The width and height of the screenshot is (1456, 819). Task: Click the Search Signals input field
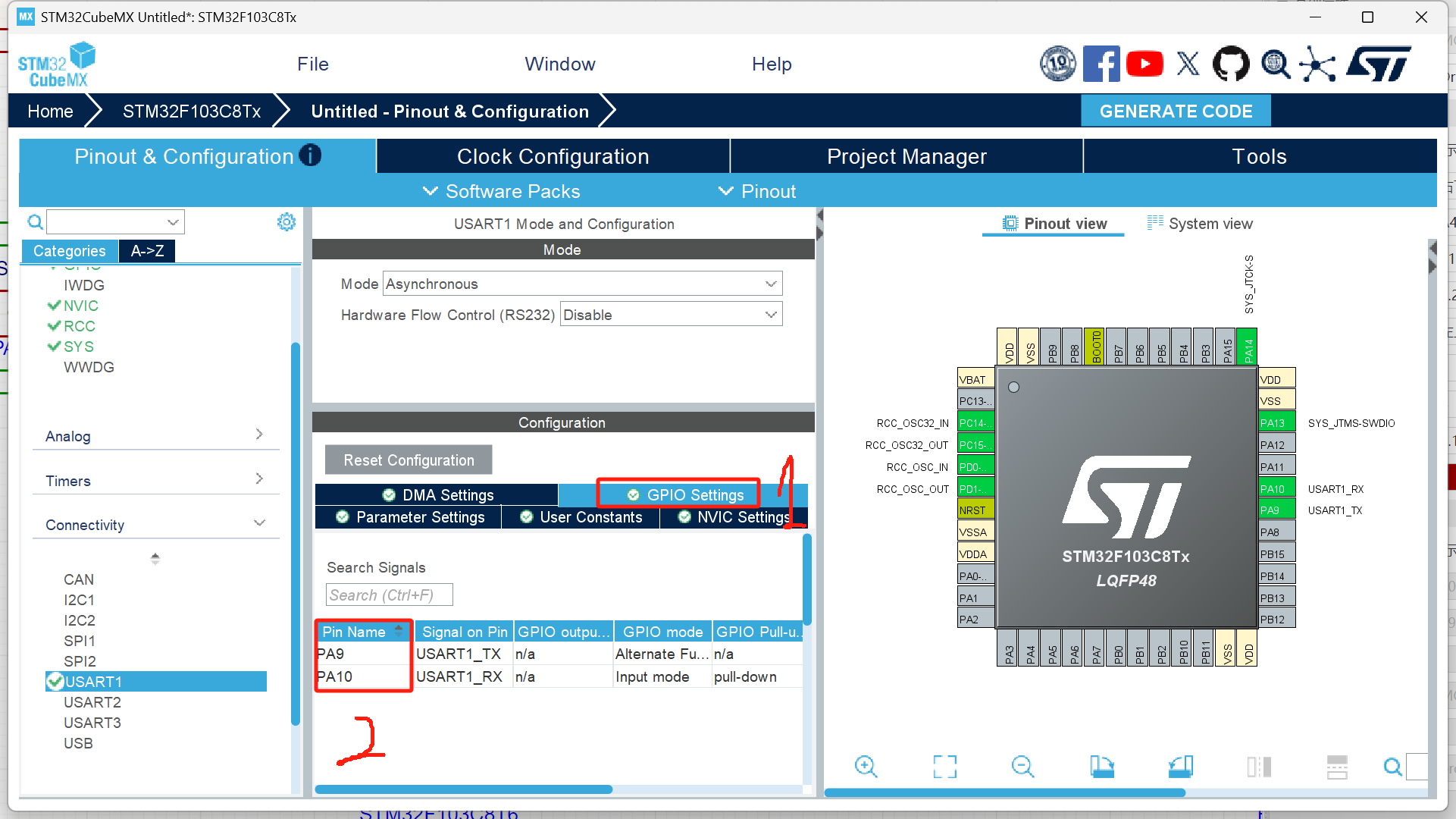tap(389, 595)
